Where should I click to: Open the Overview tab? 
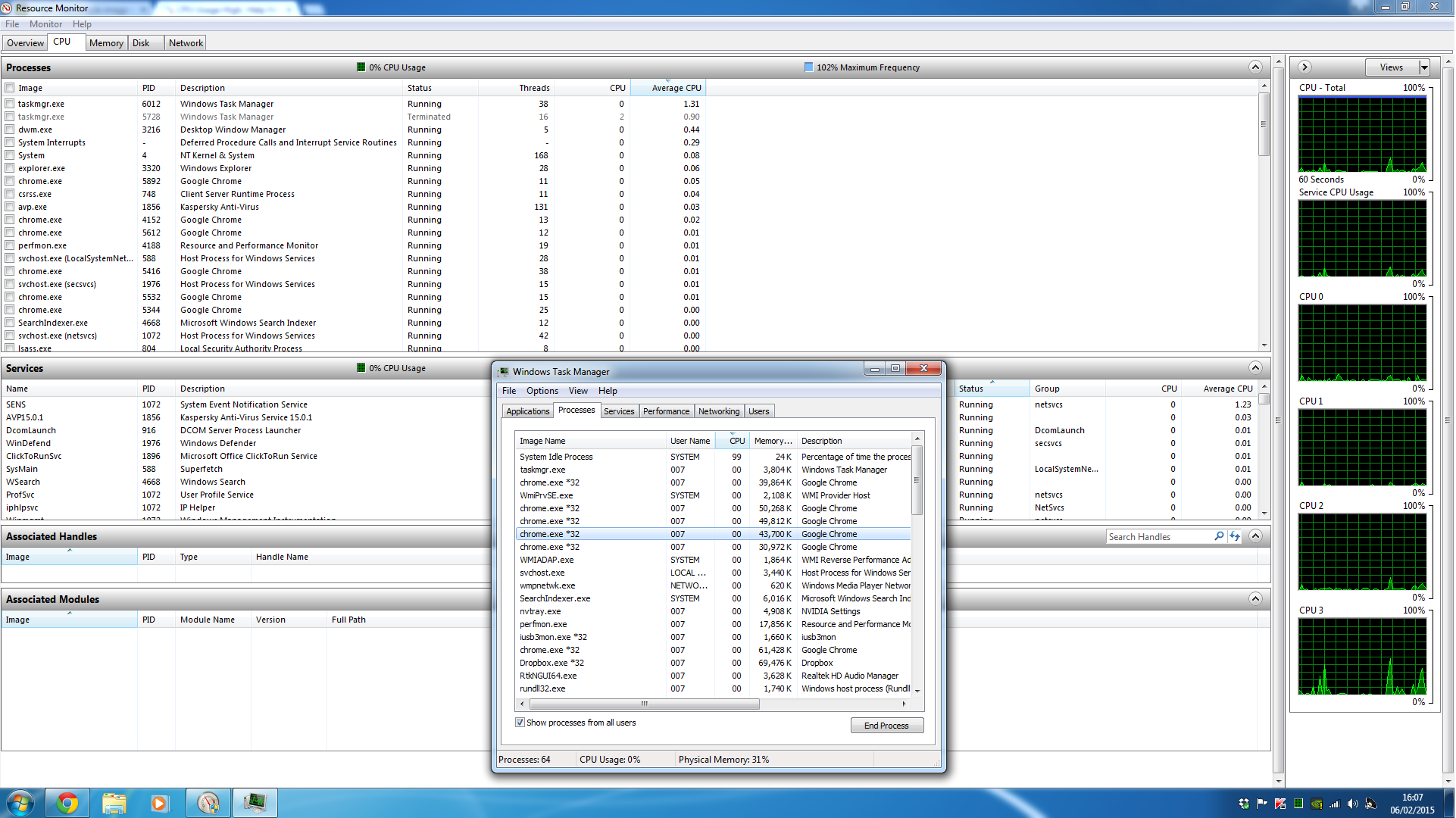(x=25, y=43)
